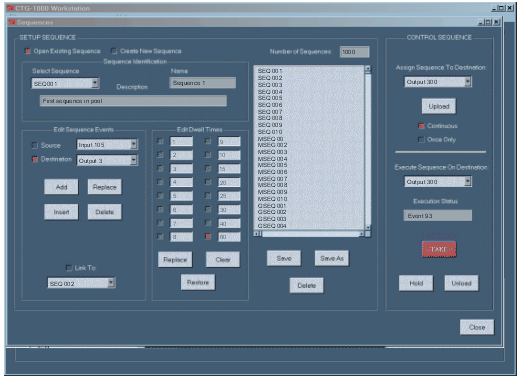
Task: Click the red TAKE button
Action: (439, 249)
